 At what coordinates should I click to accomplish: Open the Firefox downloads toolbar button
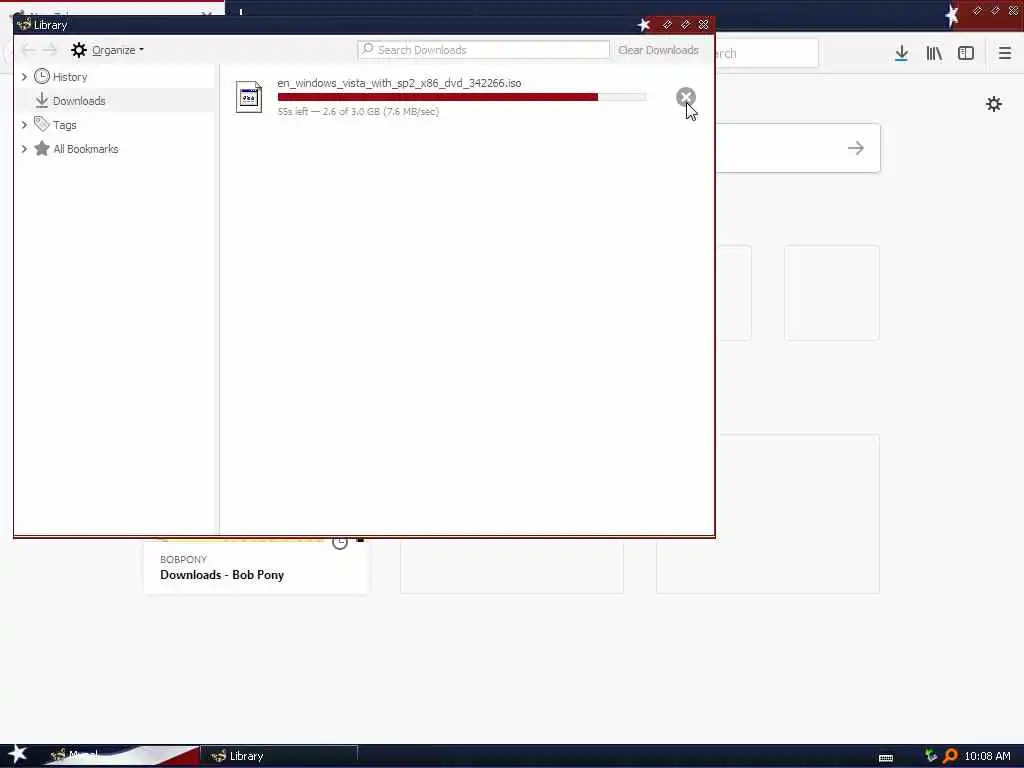pos(901,53)
